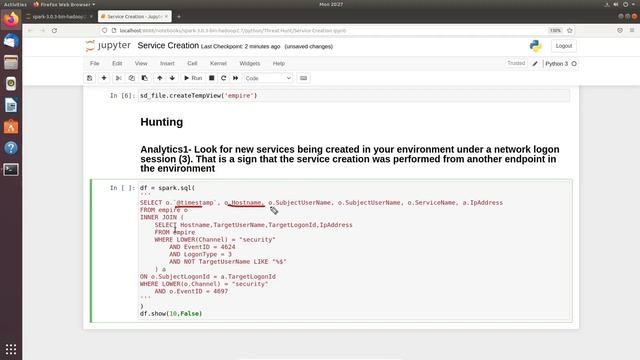Run the selected cell
640x360 pixels.
click(x=193, y=78)
